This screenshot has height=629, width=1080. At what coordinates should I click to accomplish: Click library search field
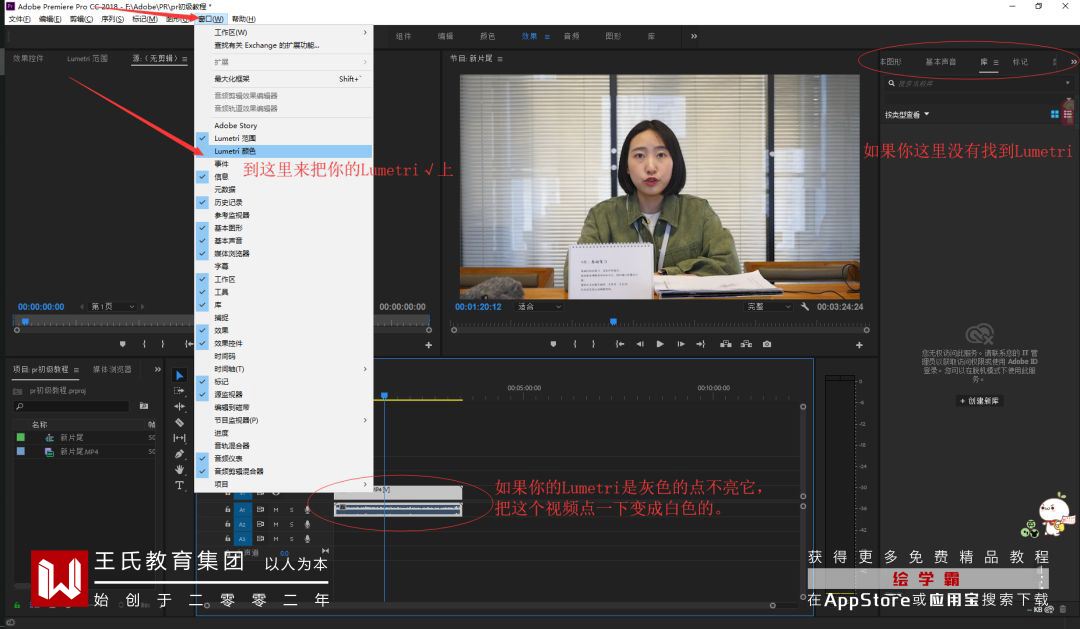click(979, 83)
